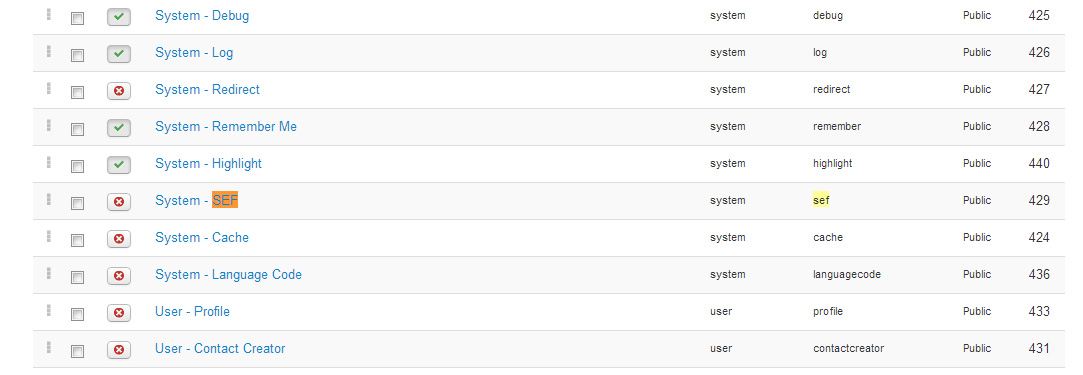Enable System - Redirect via red status icon
This screenshot has height=375, width=1083.
(x=119, y=90)
